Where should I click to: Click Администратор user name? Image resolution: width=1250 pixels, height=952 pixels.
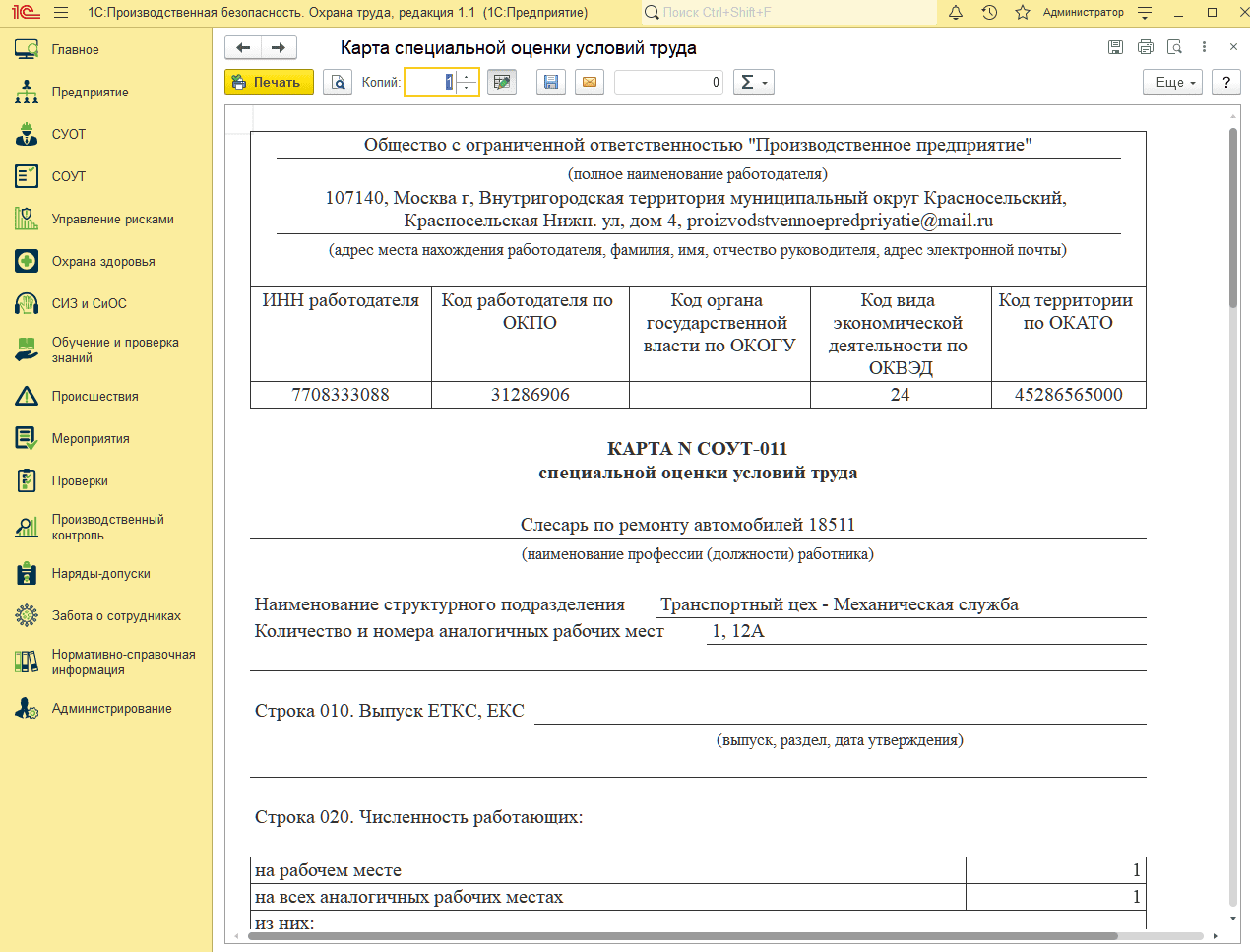[1084, 13]
